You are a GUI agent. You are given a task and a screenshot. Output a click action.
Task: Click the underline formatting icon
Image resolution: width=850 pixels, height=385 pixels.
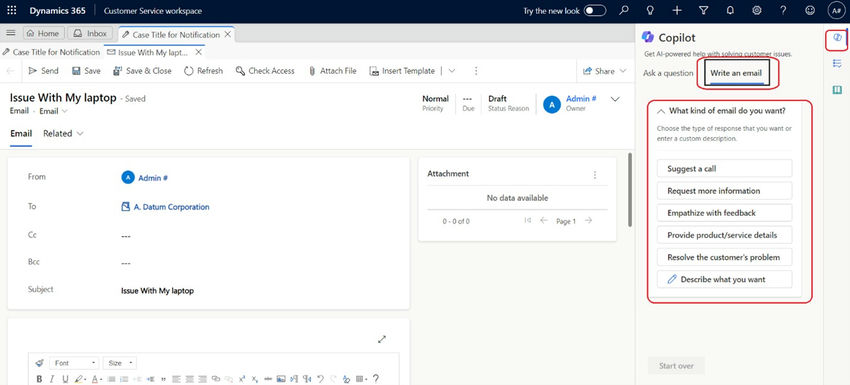[x=65, y=379]
